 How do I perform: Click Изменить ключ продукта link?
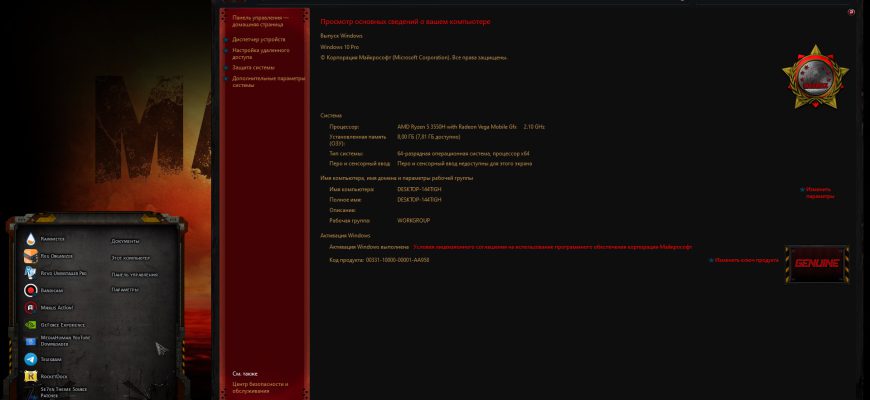(746, 260)
